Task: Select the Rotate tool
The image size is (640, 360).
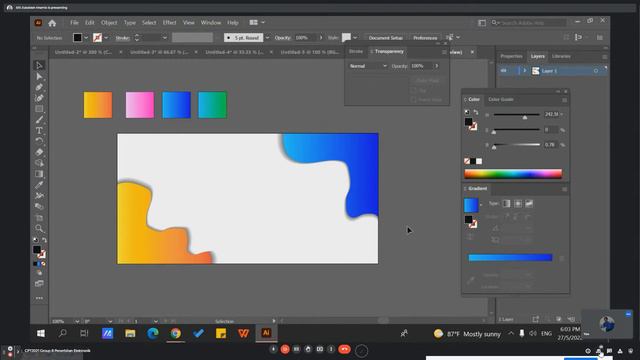Action: [x=39, y=141]
